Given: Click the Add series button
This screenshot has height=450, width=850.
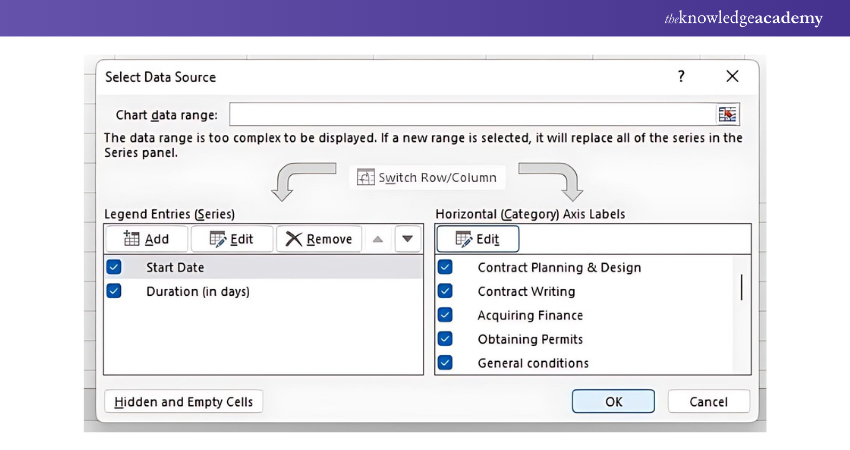Looking at the screenshot, I should (x=146, y=239).
